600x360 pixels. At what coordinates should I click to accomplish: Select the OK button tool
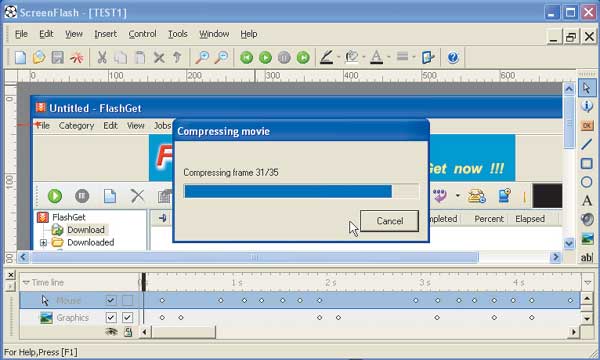[587, 125]
